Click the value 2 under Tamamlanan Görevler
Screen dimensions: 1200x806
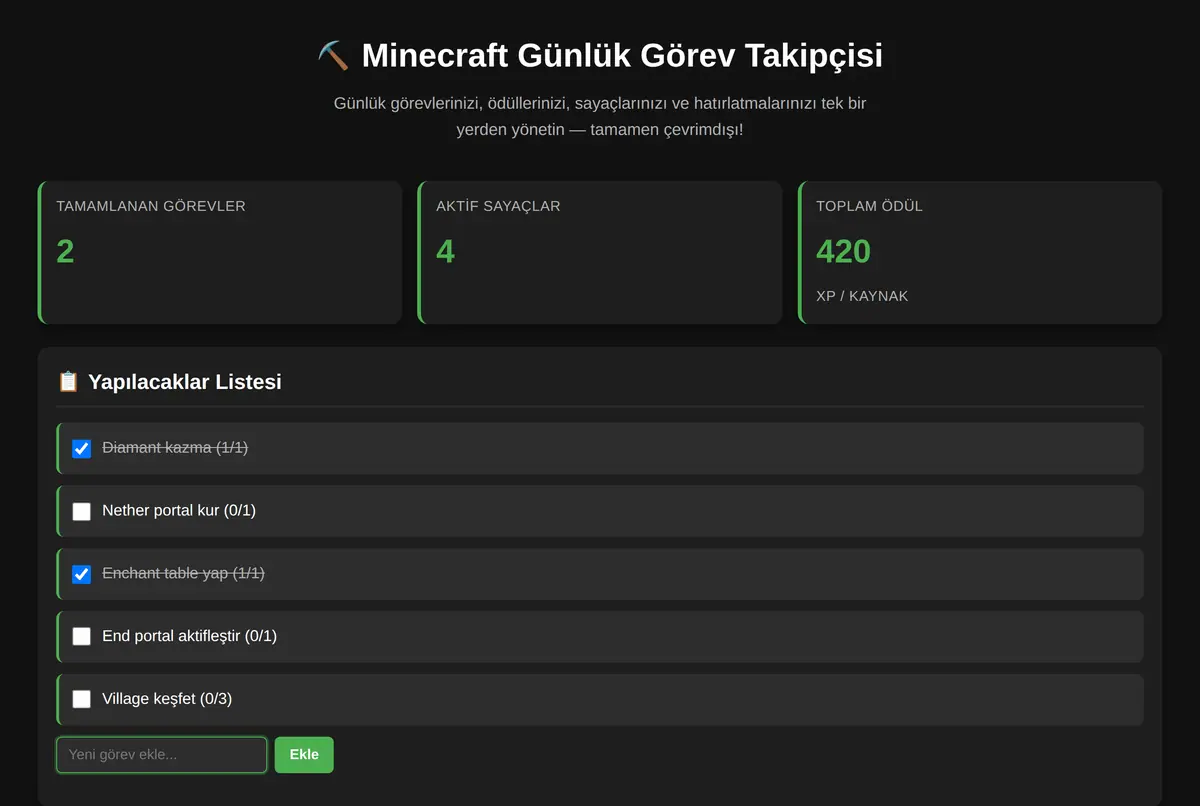[x=65, y=251]
